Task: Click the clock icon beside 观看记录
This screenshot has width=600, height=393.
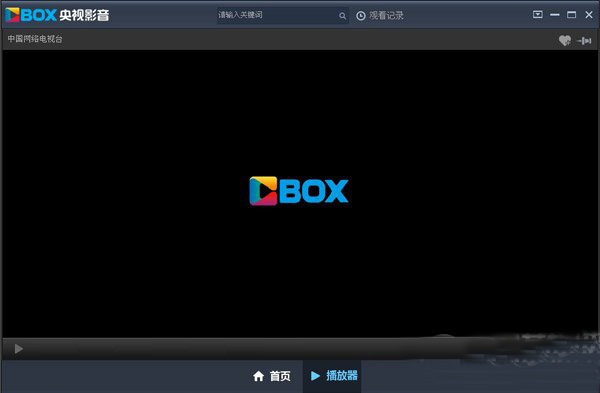Action: coord(361,16)
